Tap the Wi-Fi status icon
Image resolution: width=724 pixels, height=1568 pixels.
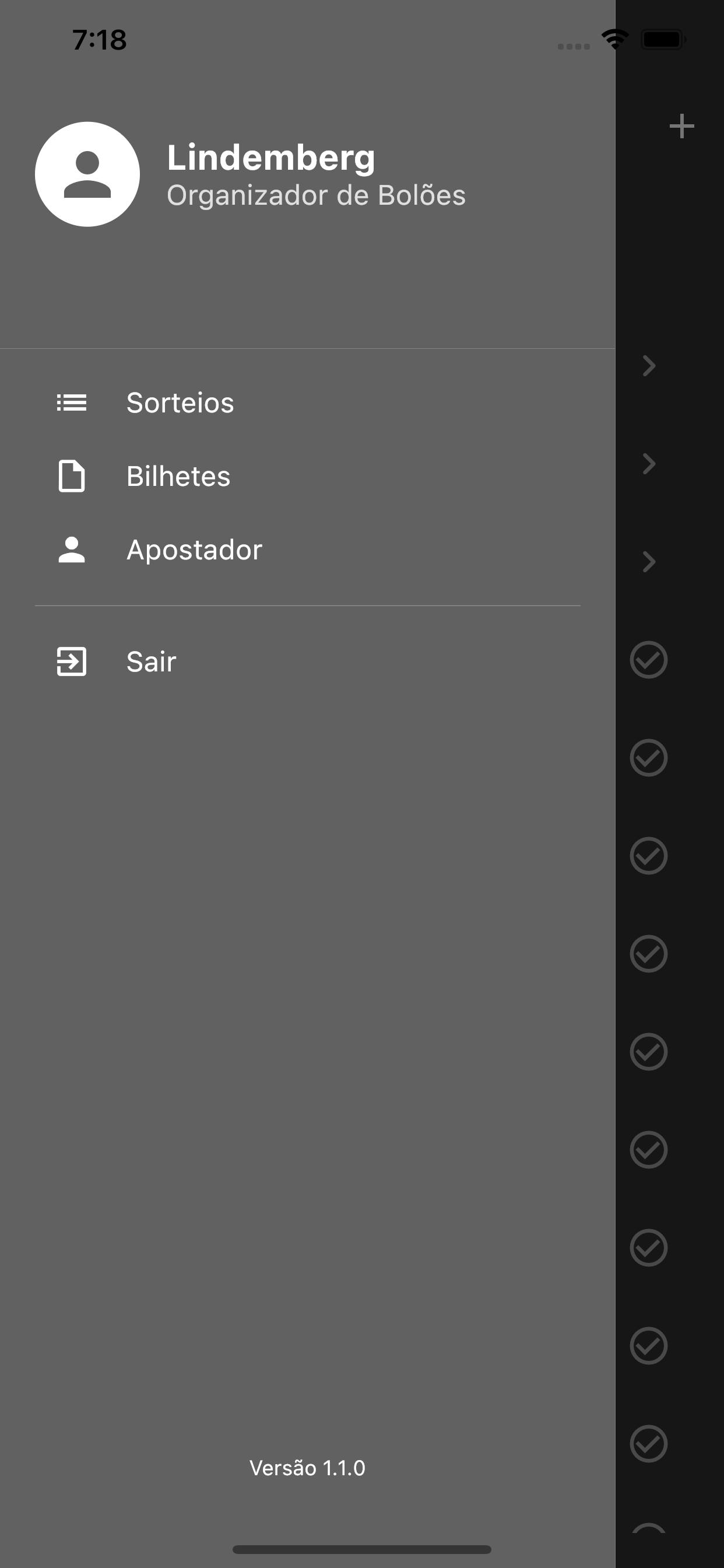[615, 40]
